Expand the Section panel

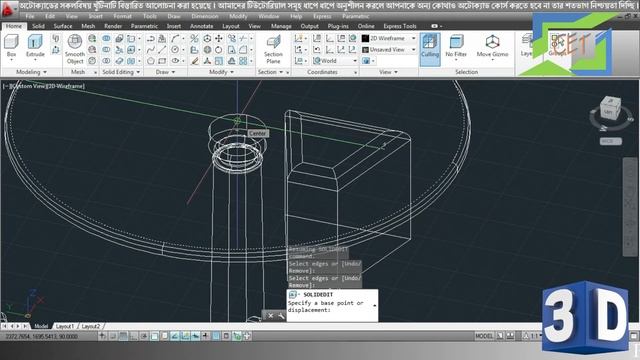pyautogui.click(x=271, y=72)
